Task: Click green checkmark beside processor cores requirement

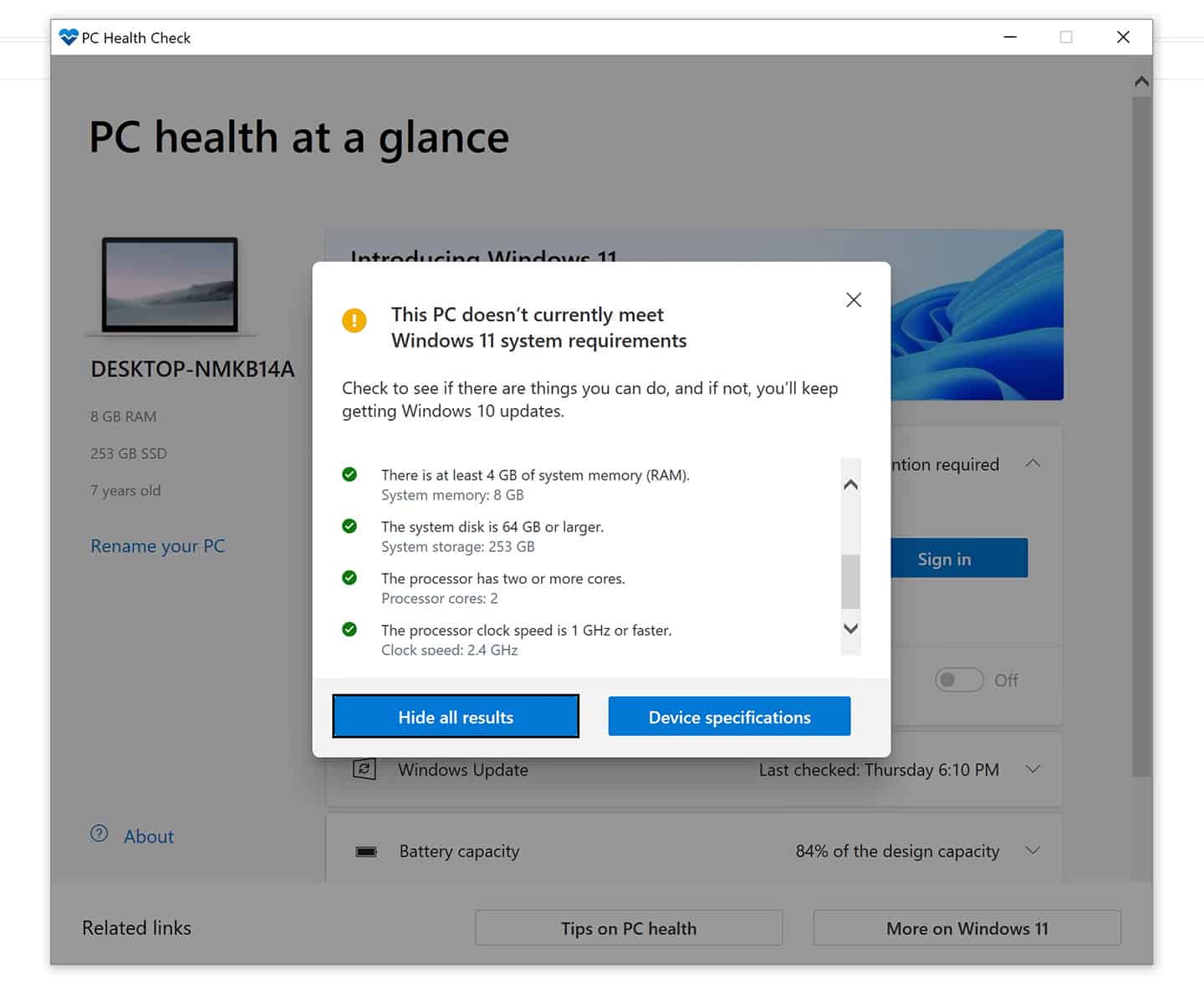Action: [349, 578]
